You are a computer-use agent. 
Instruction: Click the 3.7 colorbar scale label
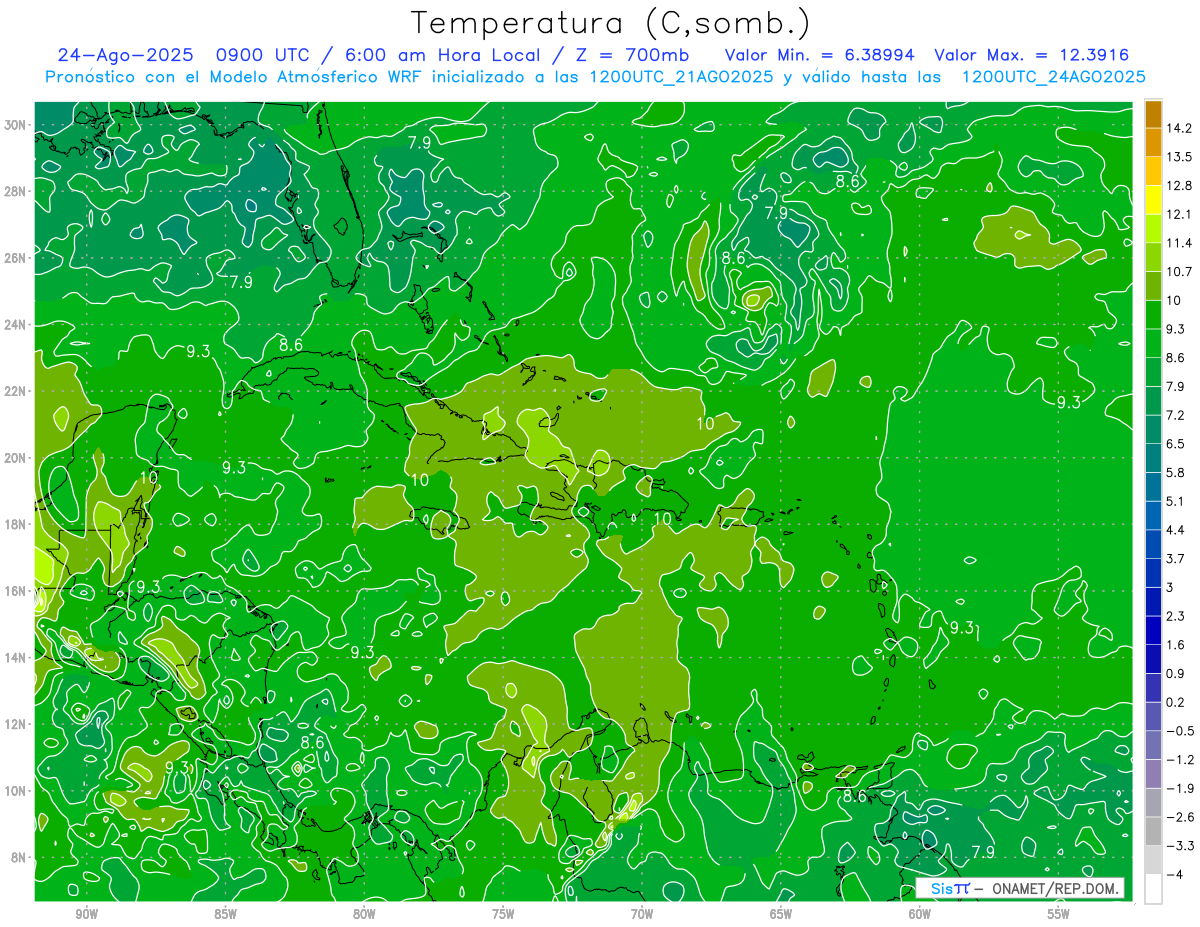pos(1177,559)
